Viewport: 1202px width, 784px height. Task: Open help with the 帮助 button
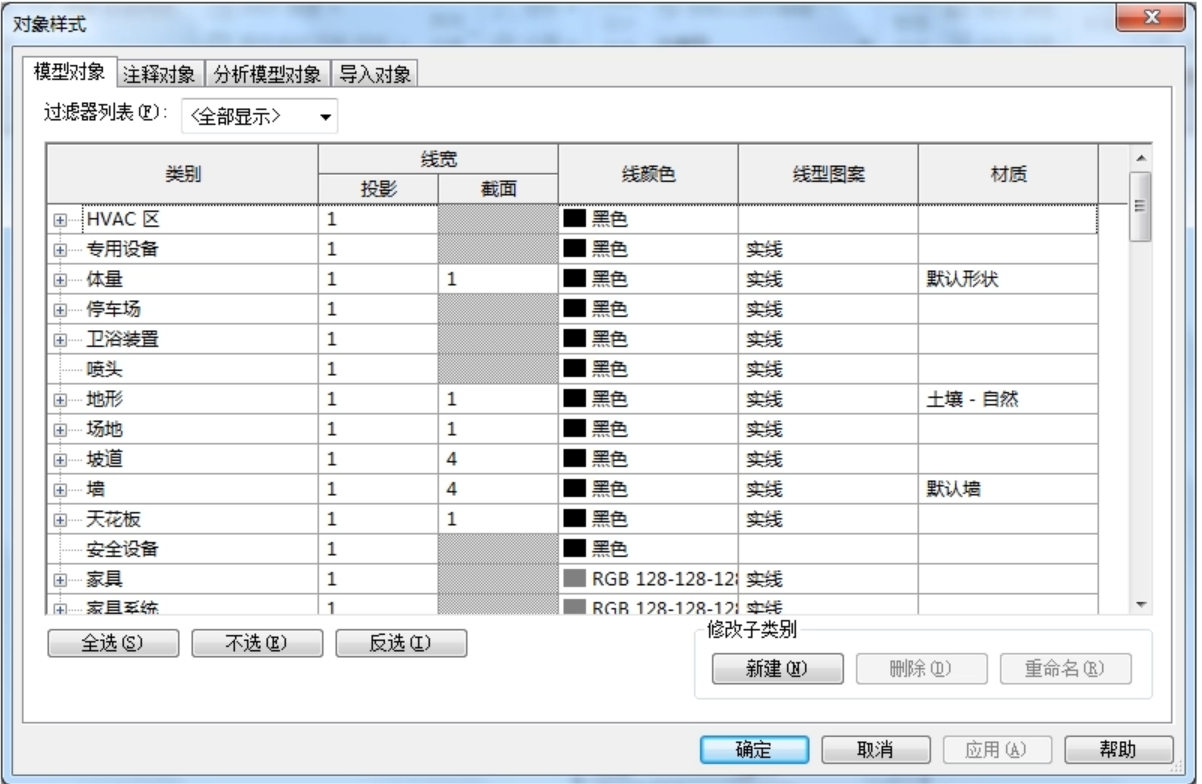click(1119, 750)
